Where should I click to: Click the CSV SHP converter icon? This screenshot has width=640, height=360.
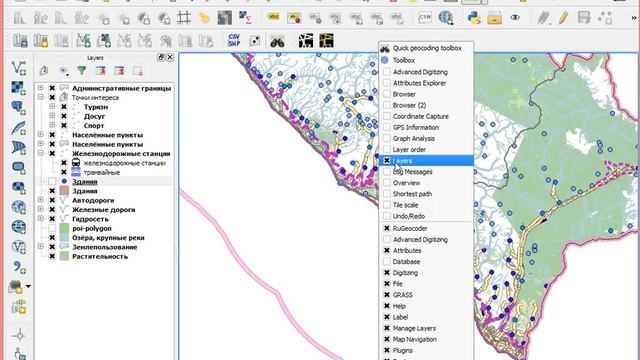[x=234, y=40]
